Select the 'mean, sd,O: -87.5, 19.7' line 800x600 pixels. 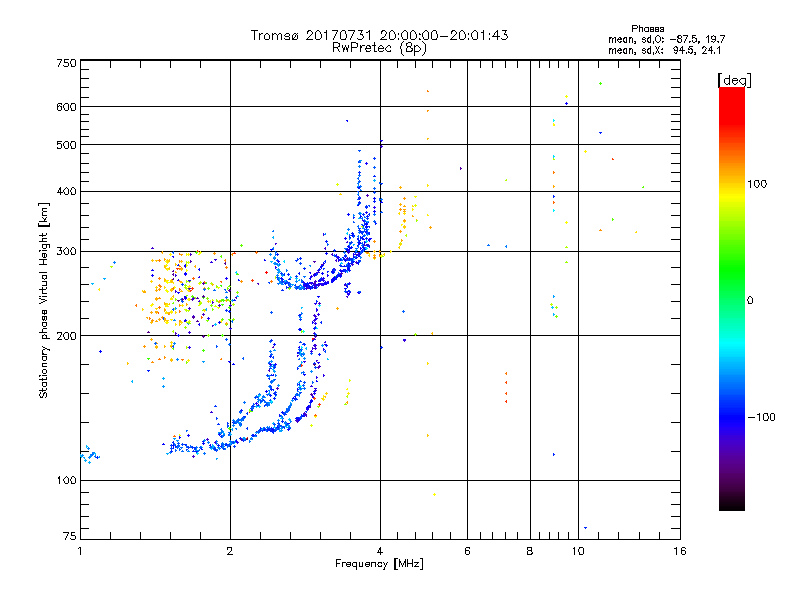666,39
